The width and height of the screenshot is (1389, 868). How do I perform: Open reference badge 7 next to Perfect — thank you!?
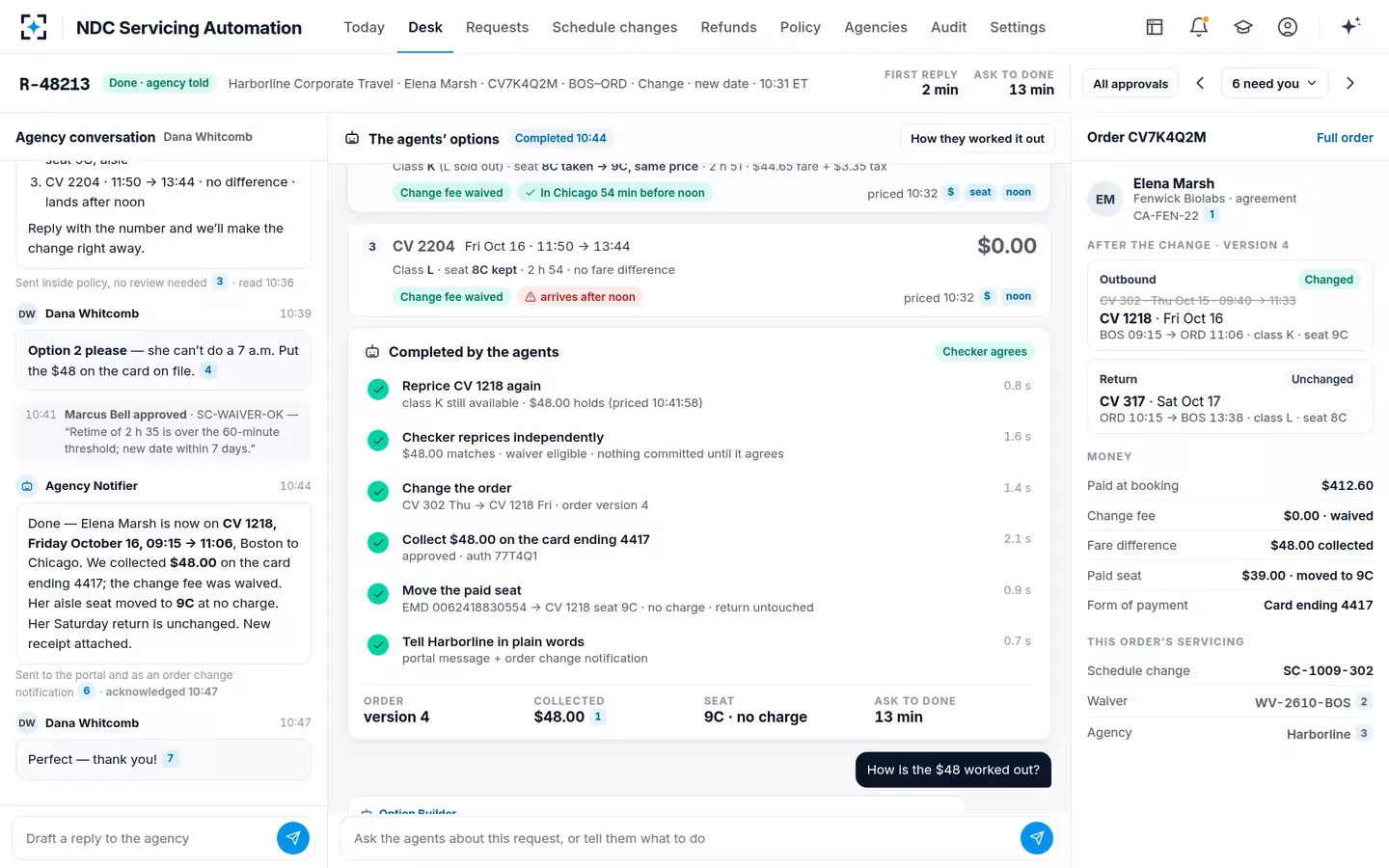(171, 759)
